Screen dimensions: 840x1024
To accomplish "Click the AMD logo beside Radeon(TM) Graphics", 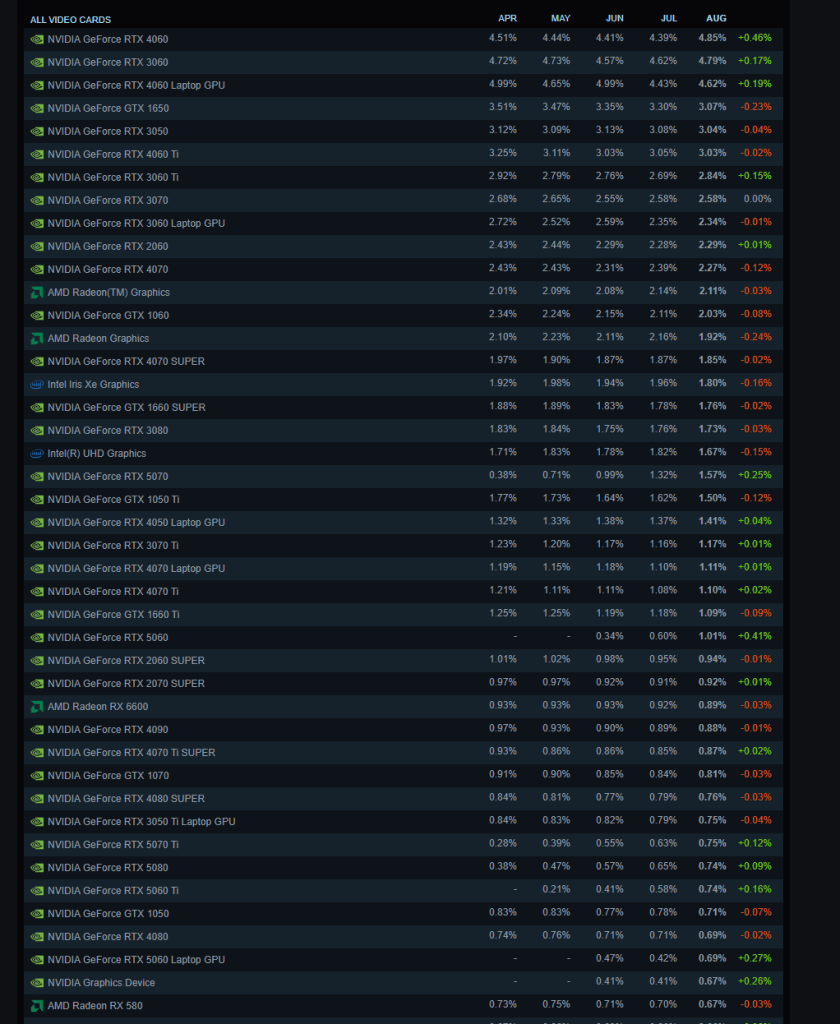I will click(37, 292).
